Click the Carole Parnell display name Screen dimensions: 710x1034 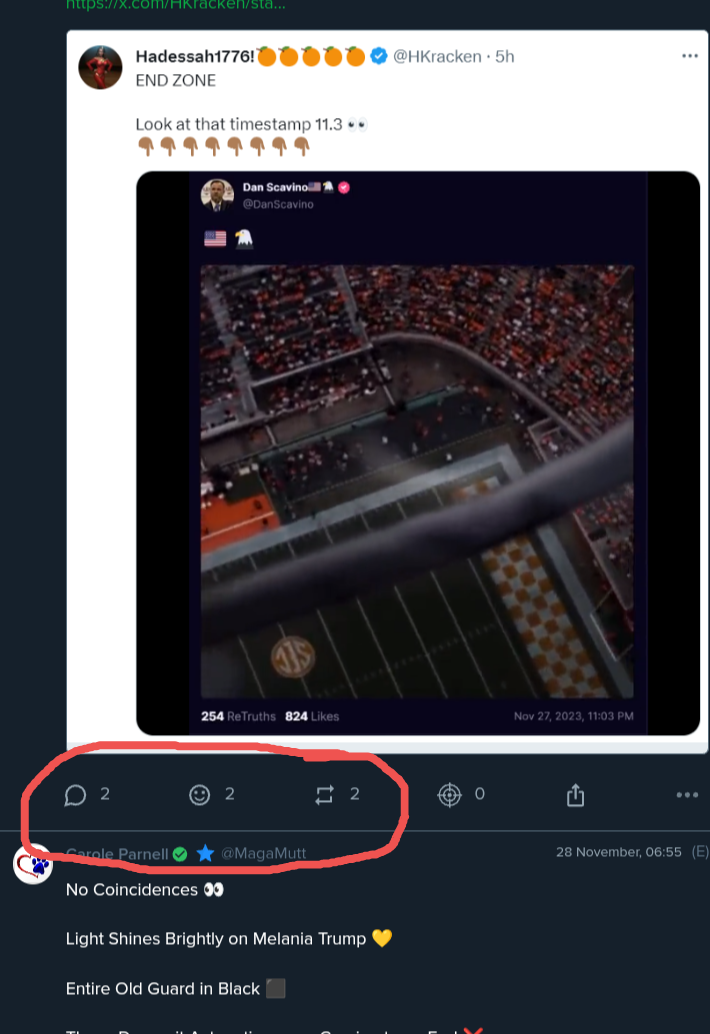coord(117,853)
